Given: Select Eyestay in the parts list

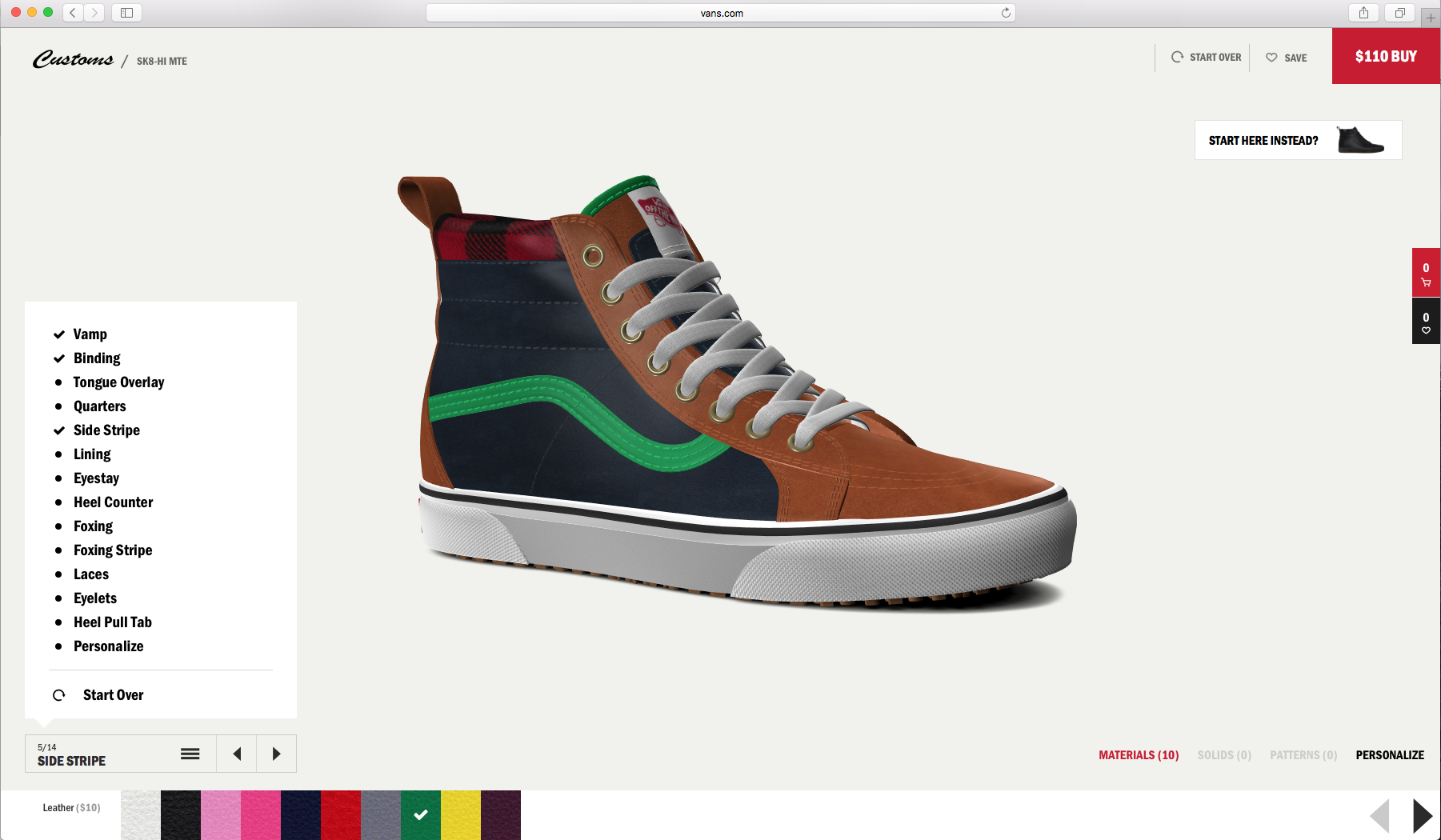Looking at the screenshot, I should 96,478.
